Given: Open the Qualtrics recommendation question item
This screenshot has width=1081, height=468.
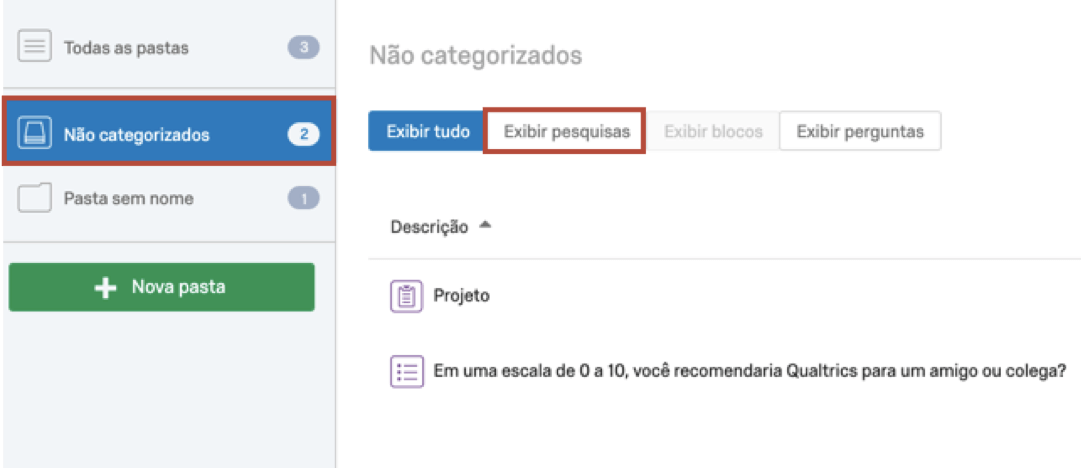Looking at the screenshot, I should (749, 372).
